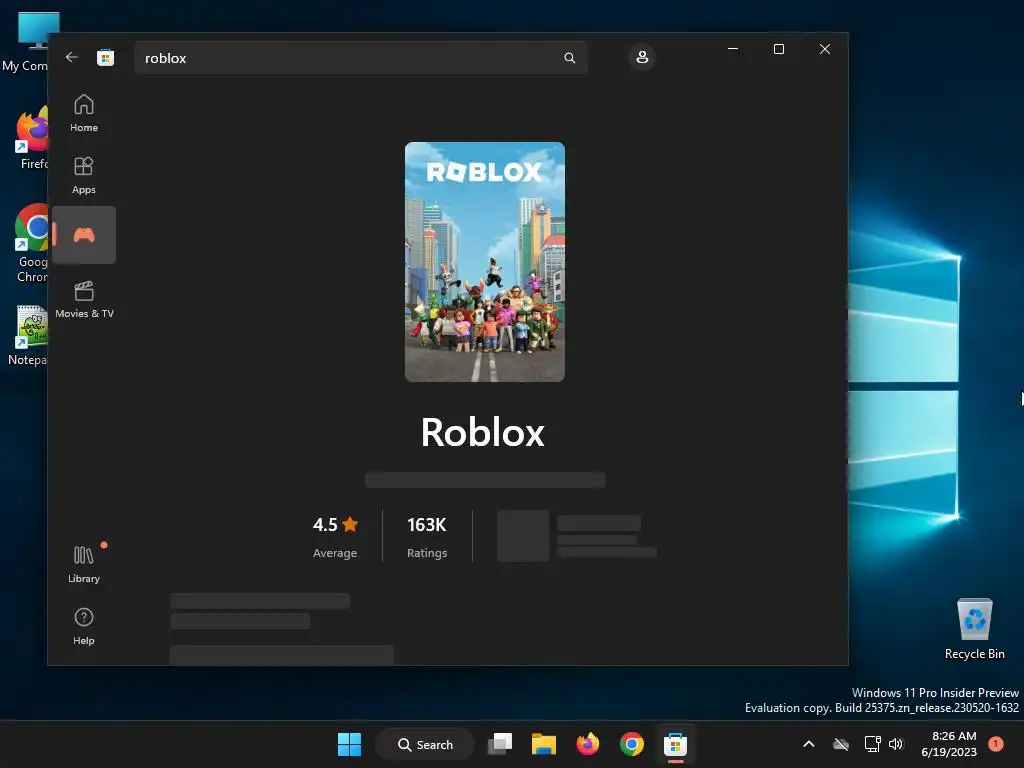Open the clock showing 8:26 AM
Viewport: 1024px width, 768px height.
[x=949, y=744]
